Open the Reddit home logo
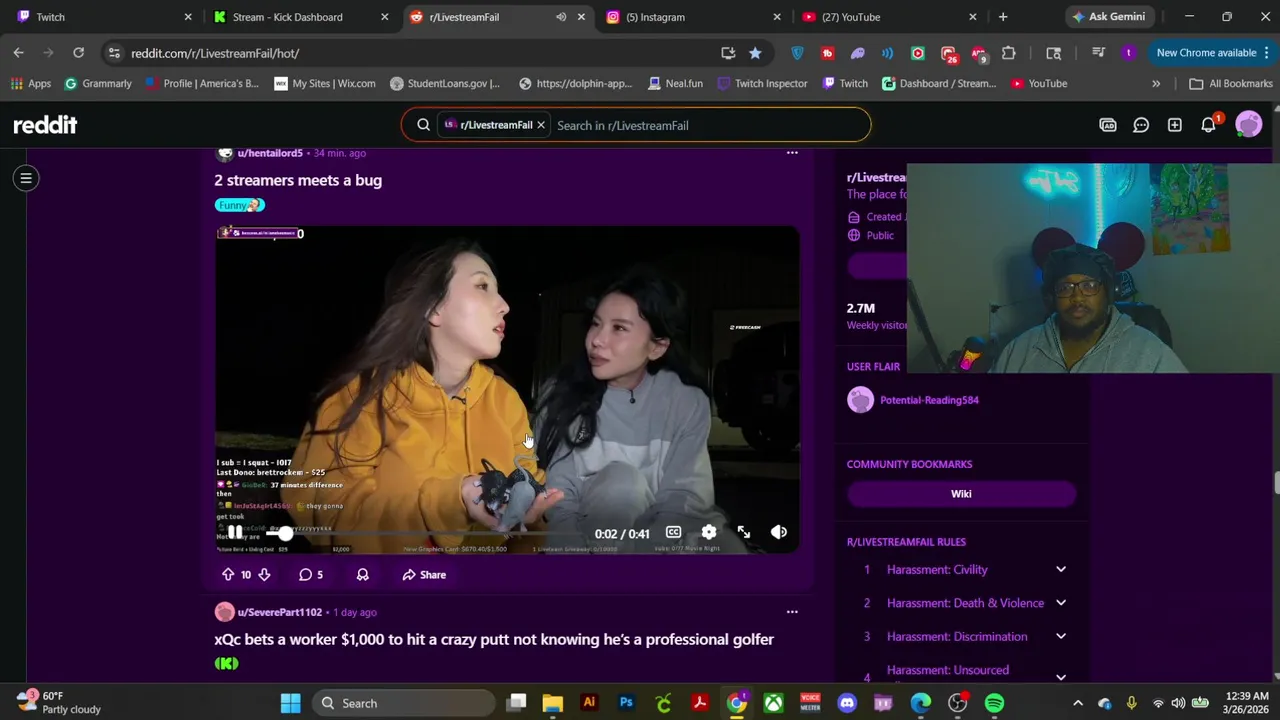Screen dimensions: 1280x720 coord(45,125)
